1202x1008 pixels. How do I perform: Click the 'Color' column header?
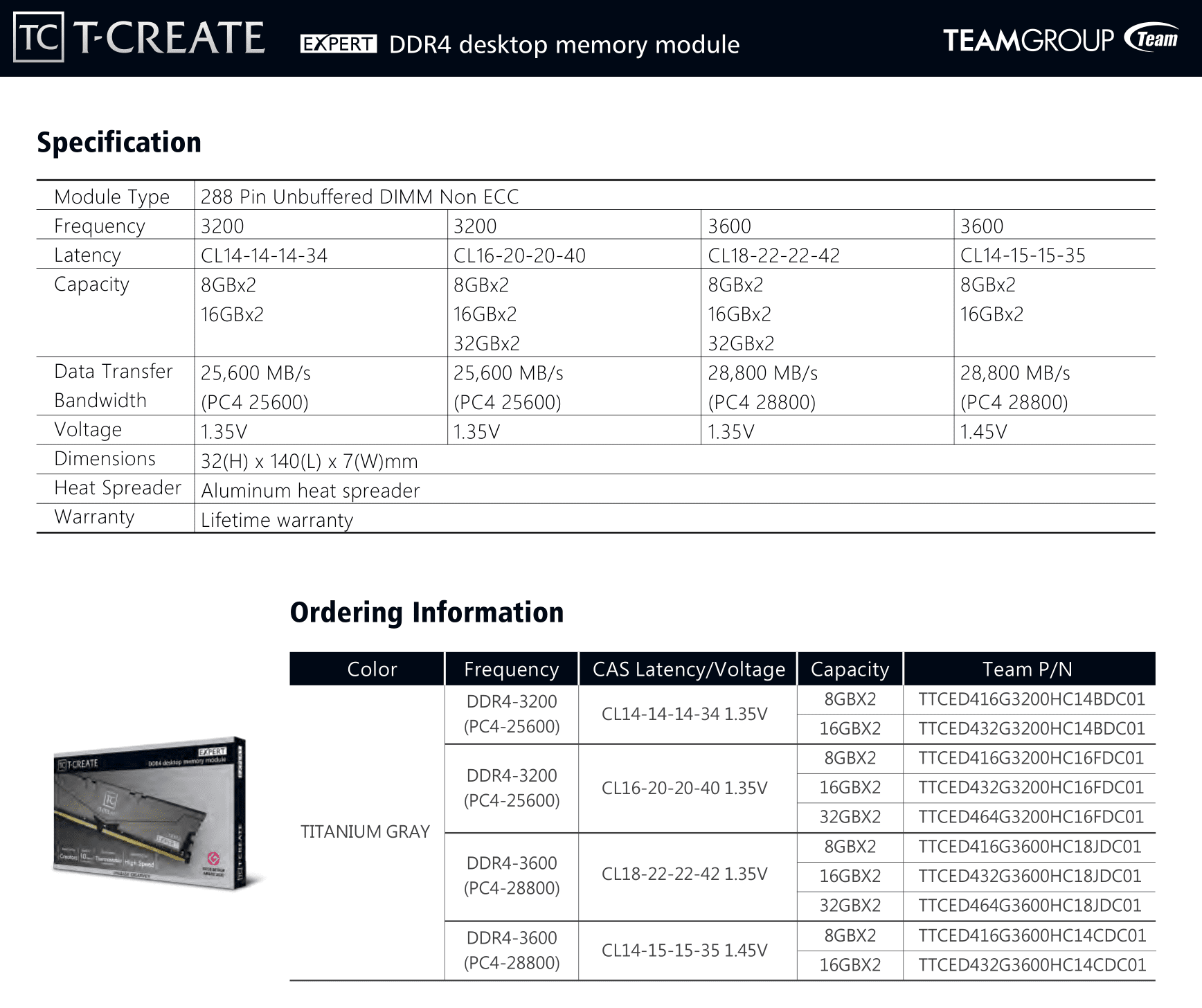tap(372, 669)
